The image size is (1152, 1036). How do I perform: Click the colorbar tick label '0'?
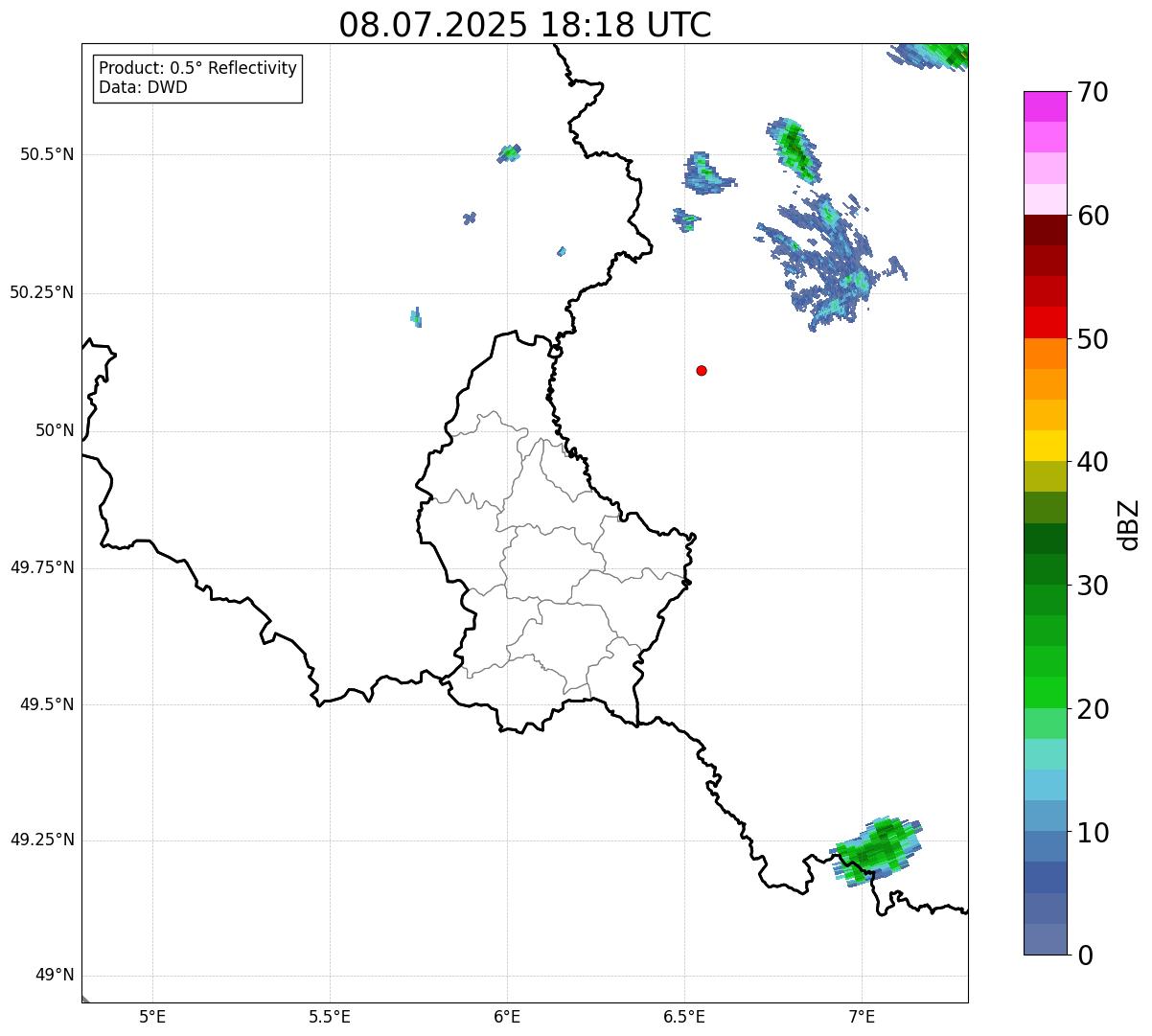[x=1084, y=955]
